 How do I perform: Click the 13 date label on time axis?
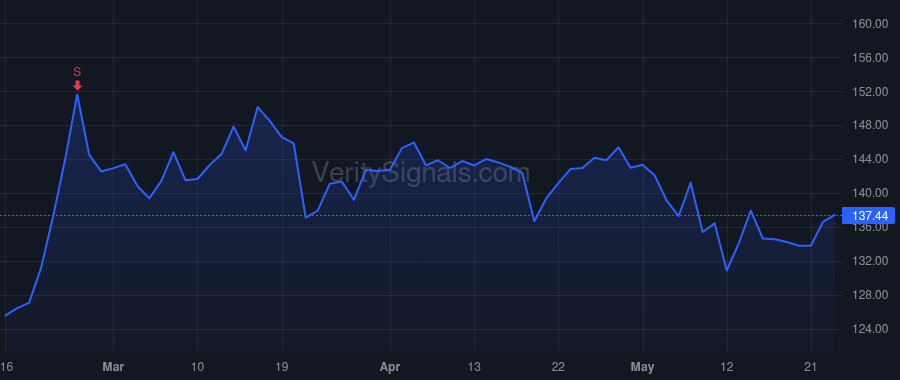(x=474, y=367)
